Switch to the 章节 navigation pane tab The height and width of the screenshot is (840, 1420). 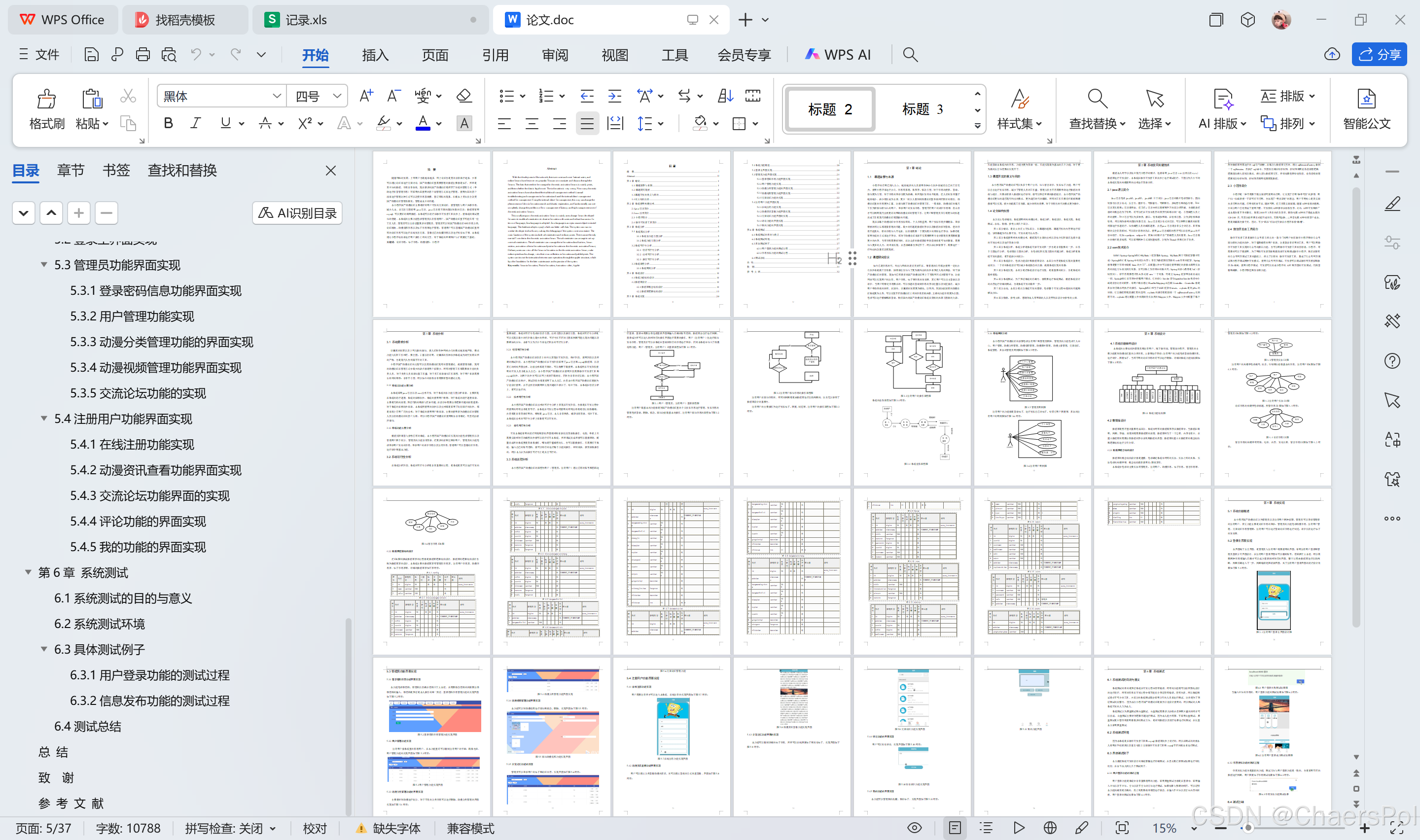[x=71, y=171]
